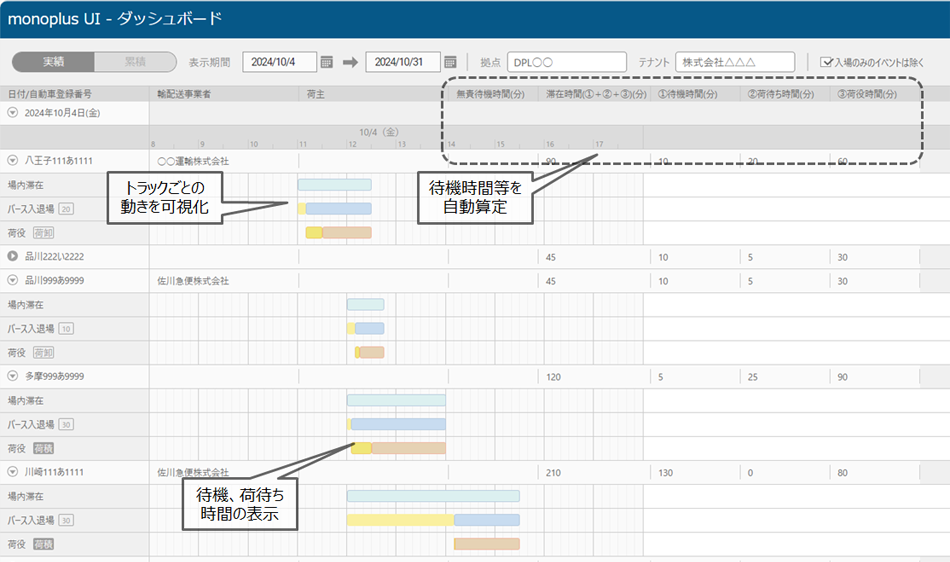Click the 輸配送事業者 column header

coord(185,94)
